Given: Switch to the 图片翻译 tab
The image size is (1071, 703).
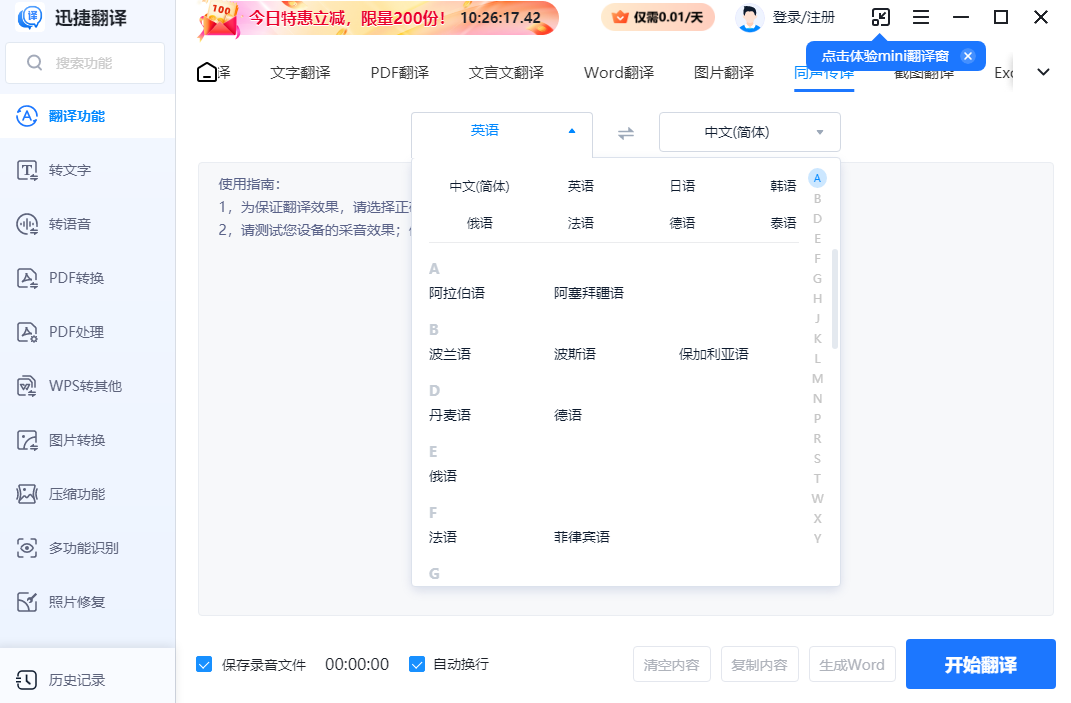Looking at the screenshot, I should click(x=724, y=72).
